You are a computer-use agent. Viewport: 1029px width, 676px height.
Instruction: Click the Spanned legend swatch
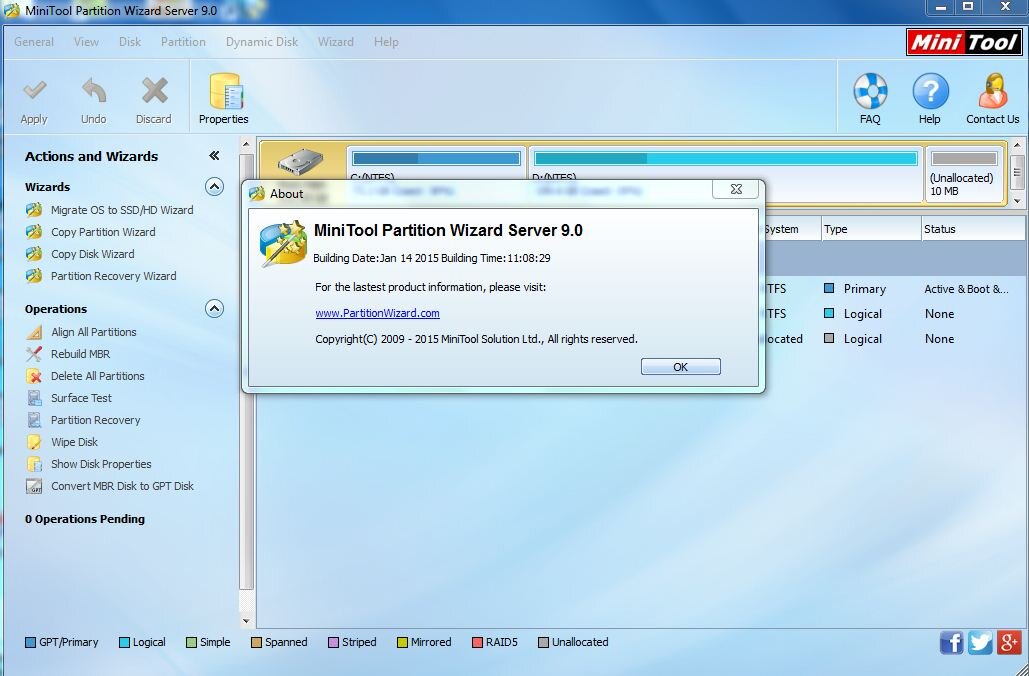[x=257, y=643]
